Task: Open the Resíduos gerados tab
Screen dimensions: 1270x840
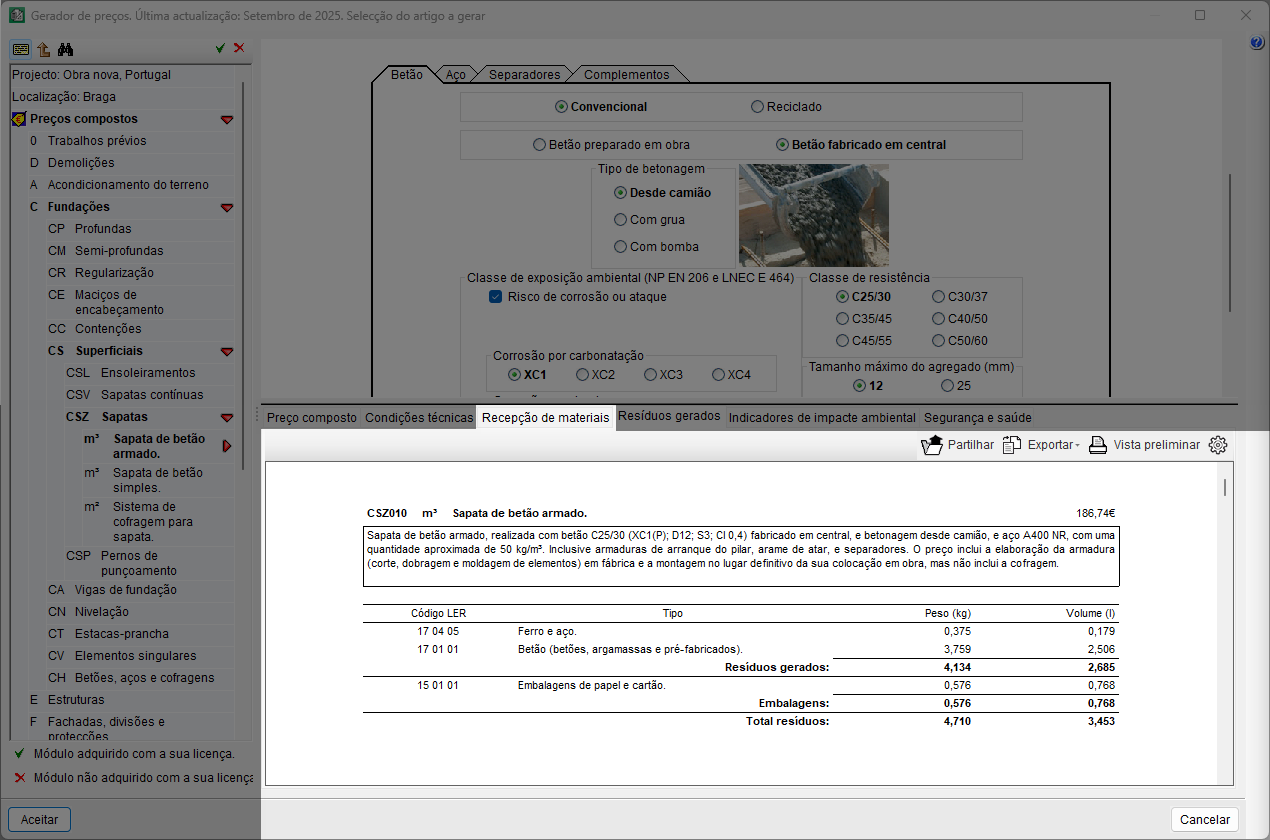Action: pos(669,416)
